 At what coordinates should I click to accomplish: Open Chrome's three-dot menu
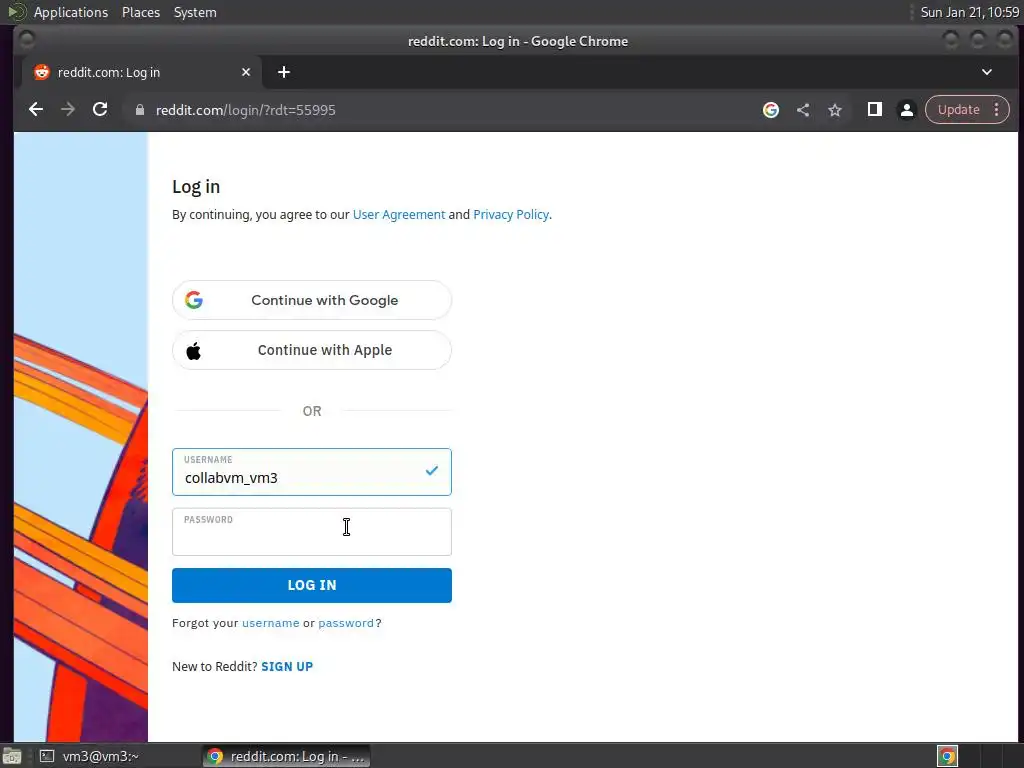point(997,110)
